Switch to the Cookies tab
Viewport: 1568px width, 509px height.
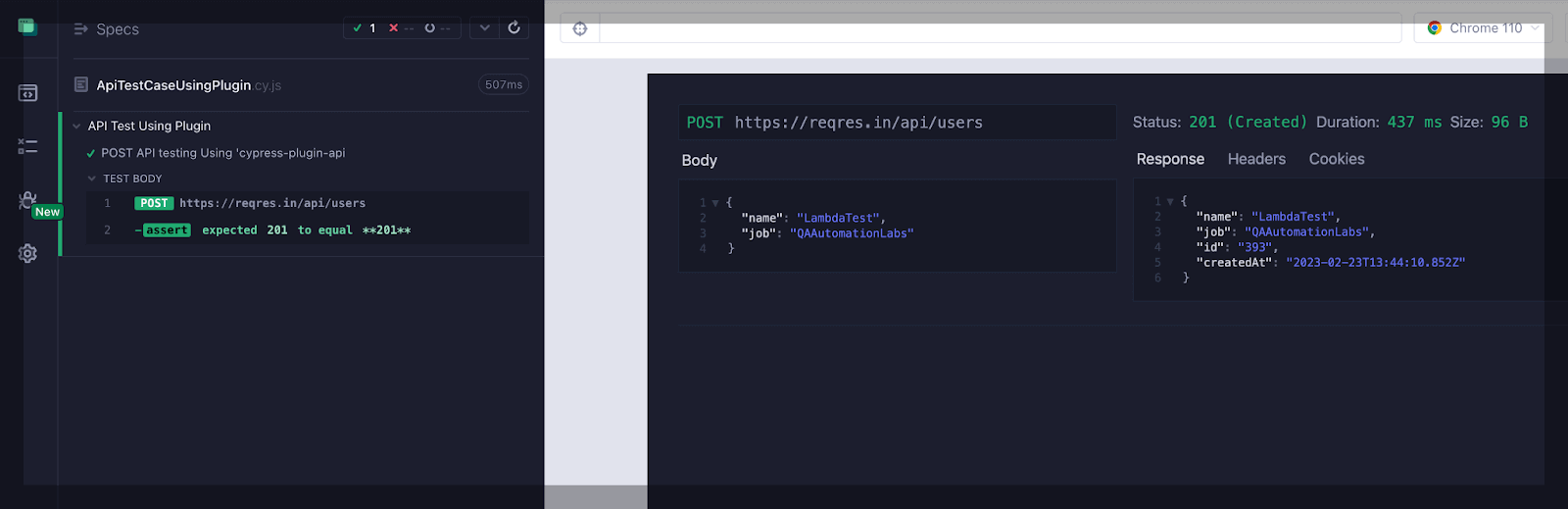(1336, 159)
